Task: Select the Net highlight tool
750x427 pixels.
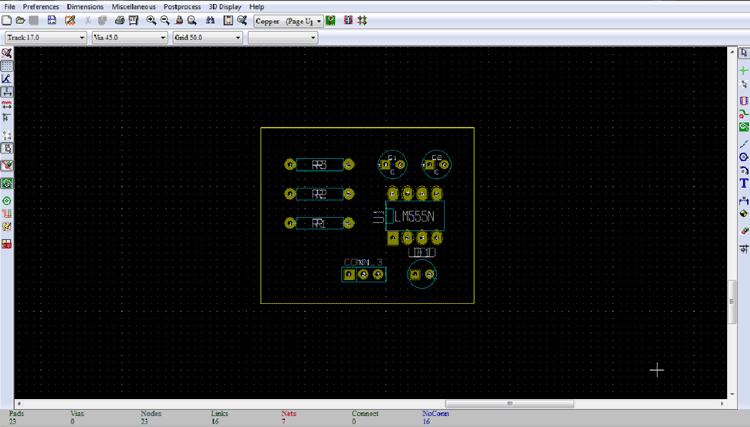Action: pyautogui.click(x=743, y=71)
